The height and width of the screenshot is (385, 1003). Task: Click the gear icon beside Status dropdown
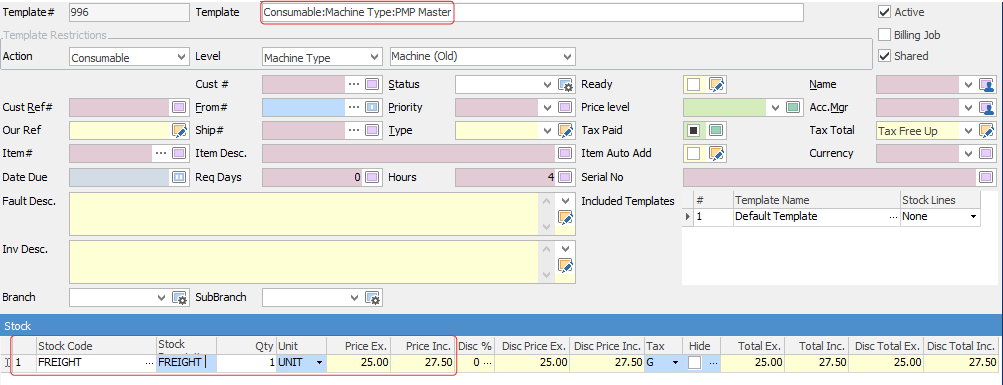pos(565,84)
